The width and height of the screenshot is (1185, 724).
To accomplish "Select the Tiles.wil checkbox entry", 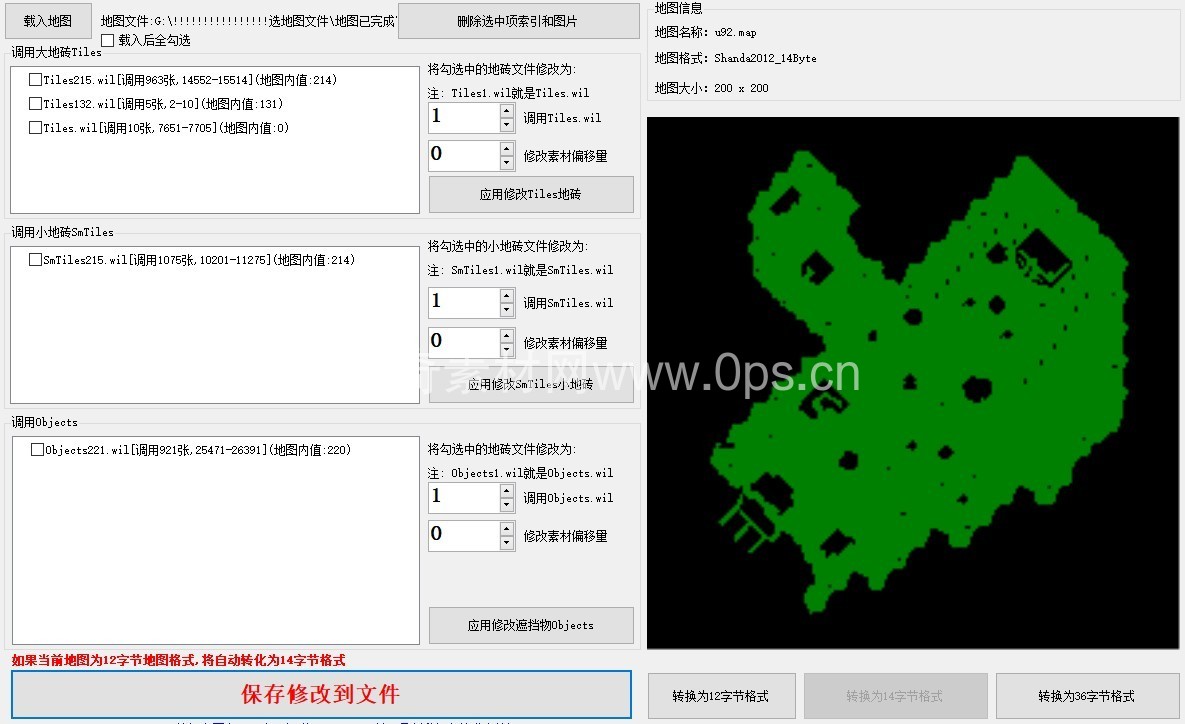I will coord(36,128).
